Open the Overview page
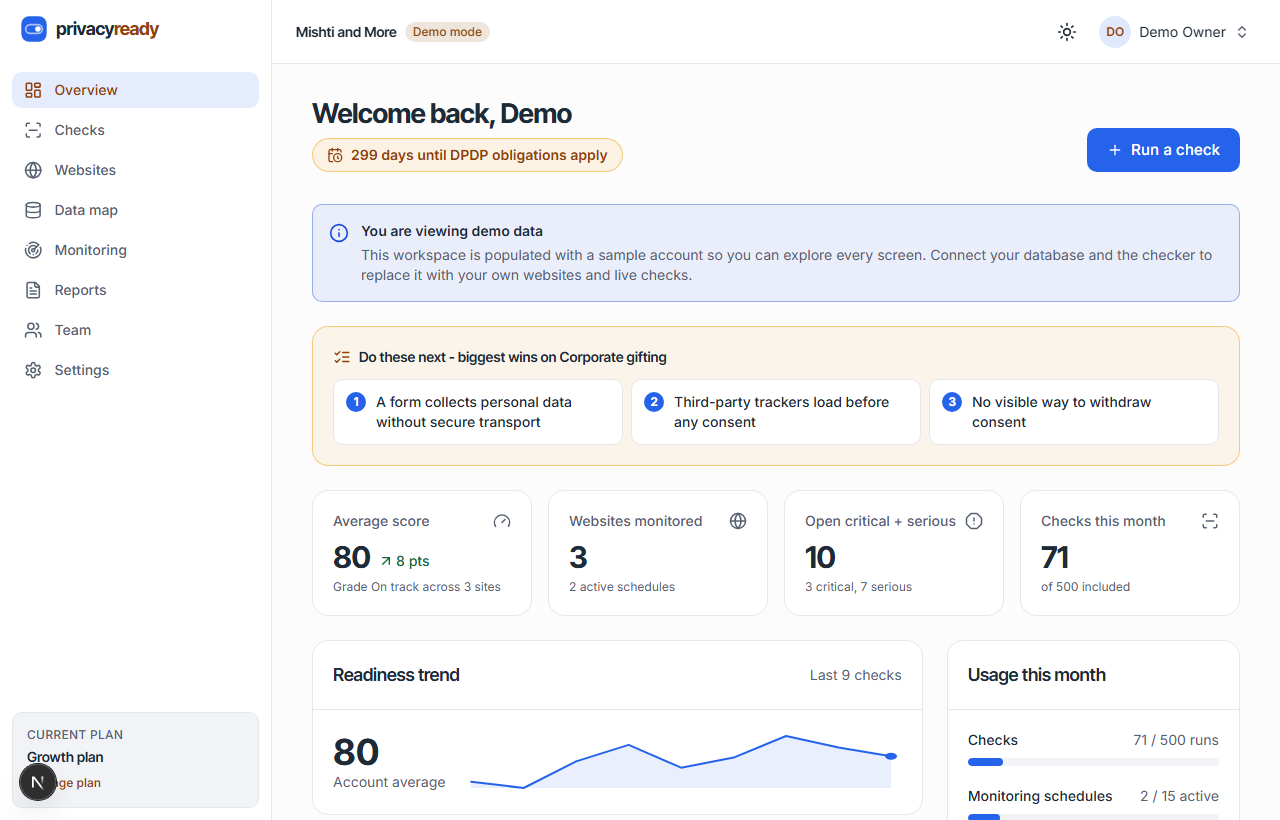Image resolution: width=1280 pixels, height=820 pixels. 135,90
